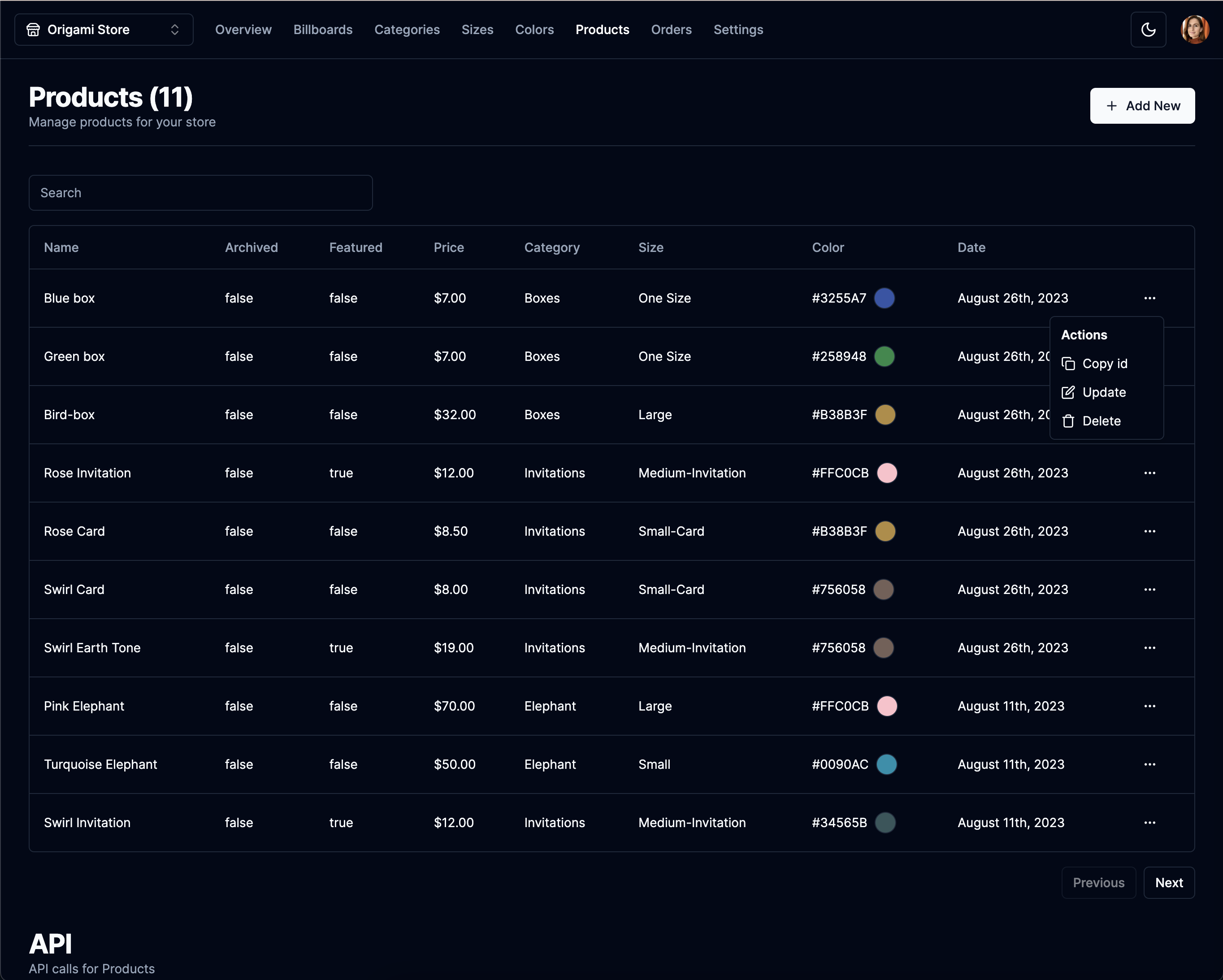Open row actions for Swirl Invitation
This screenshot has width=1223, height=980.
pos(1149,823)
